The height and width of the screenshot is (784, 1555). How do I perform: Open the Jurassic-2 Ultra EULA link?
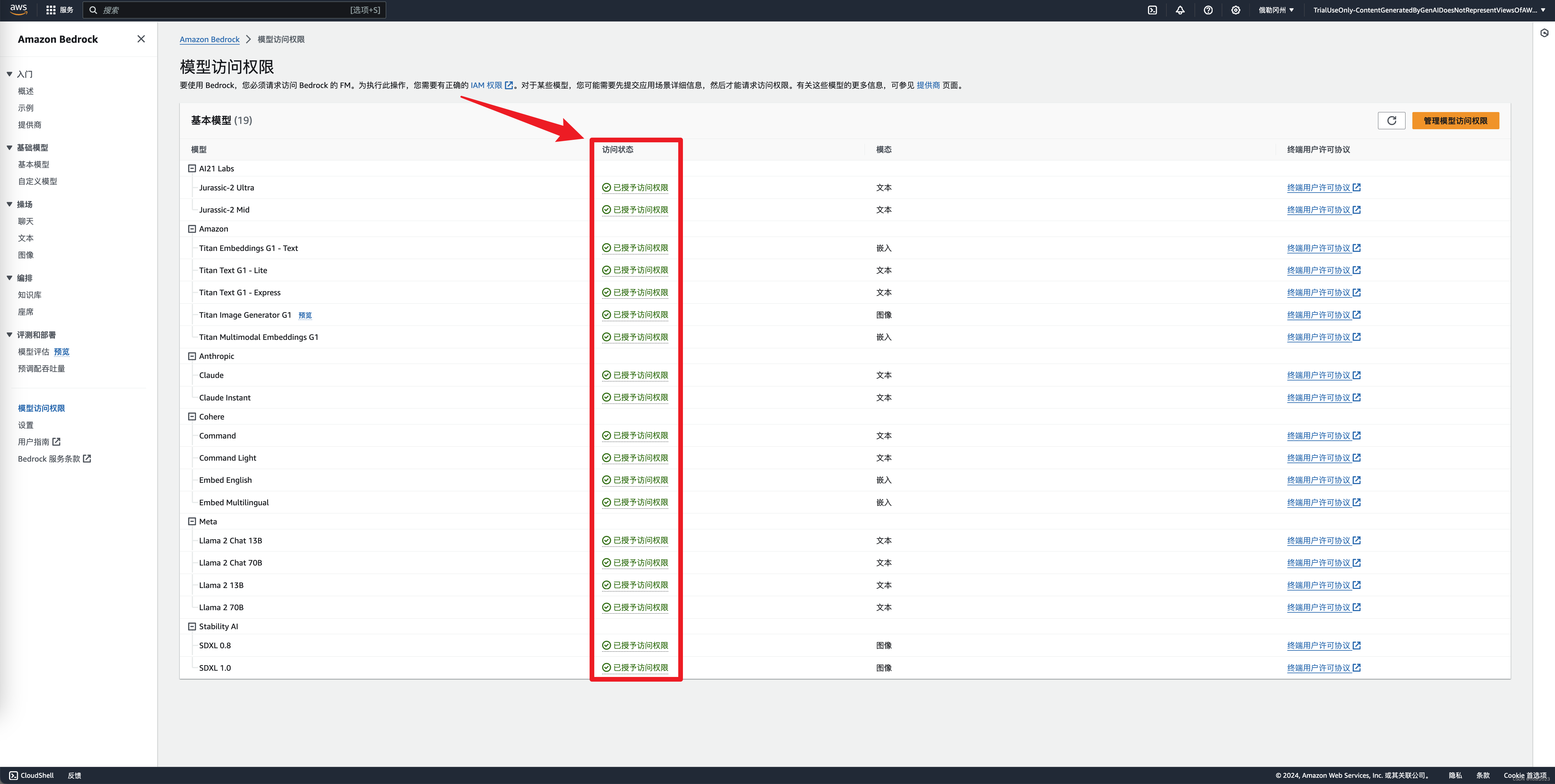pos(1323,188)
